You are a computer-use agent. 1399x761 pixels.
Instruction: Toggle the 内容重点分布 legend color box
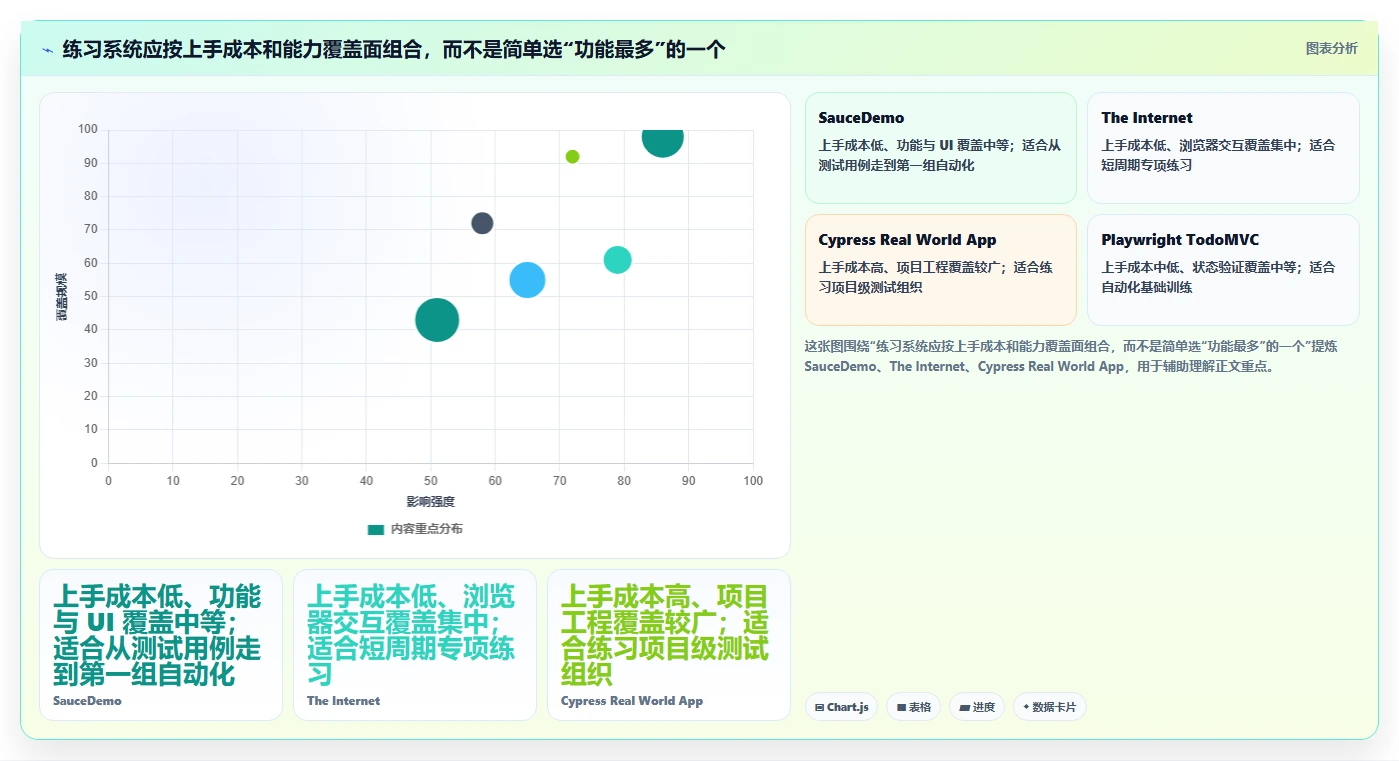376,529
